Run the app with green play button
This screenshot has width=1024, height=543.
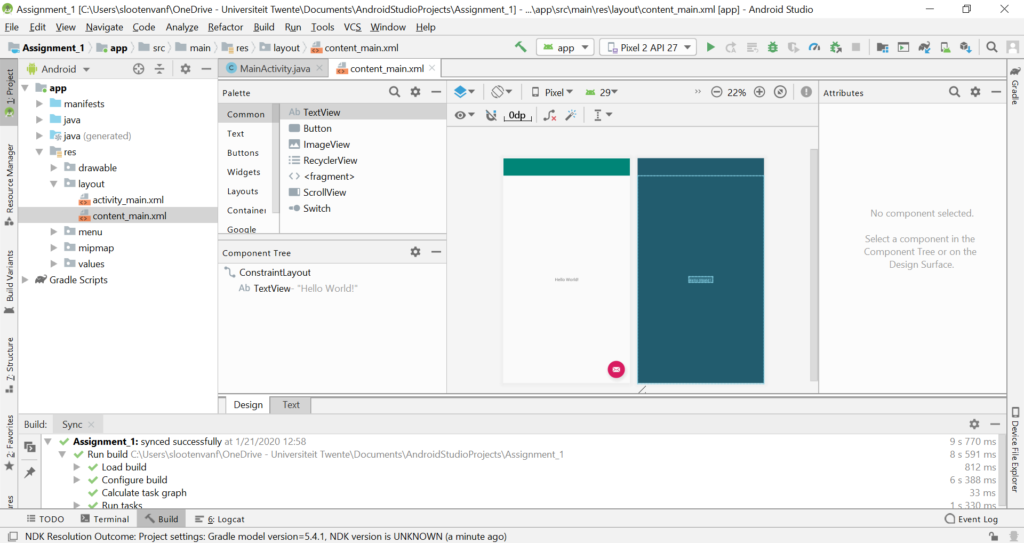click(x=711, y=47)
